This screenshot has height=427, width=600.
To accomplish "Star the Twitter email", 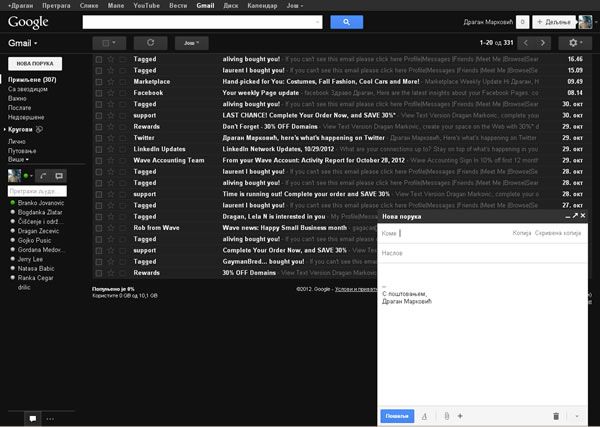I will point(111,138).
